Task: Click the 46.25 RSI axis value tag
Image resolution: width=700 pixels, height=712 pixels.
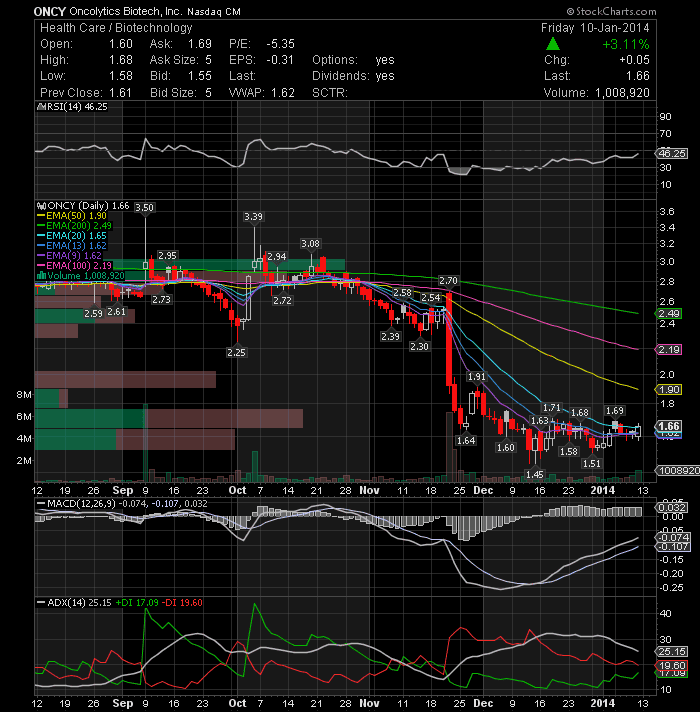Action: [x=672, y=153]
